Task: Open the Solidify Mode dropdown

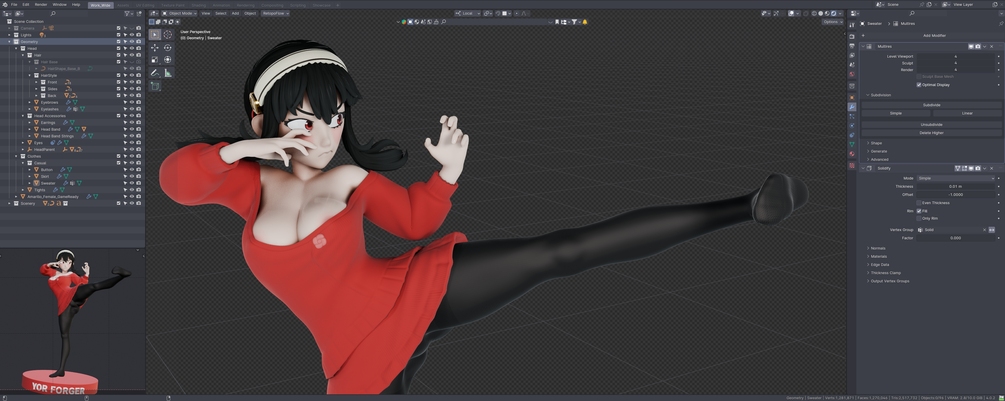Action: (955, 178)
